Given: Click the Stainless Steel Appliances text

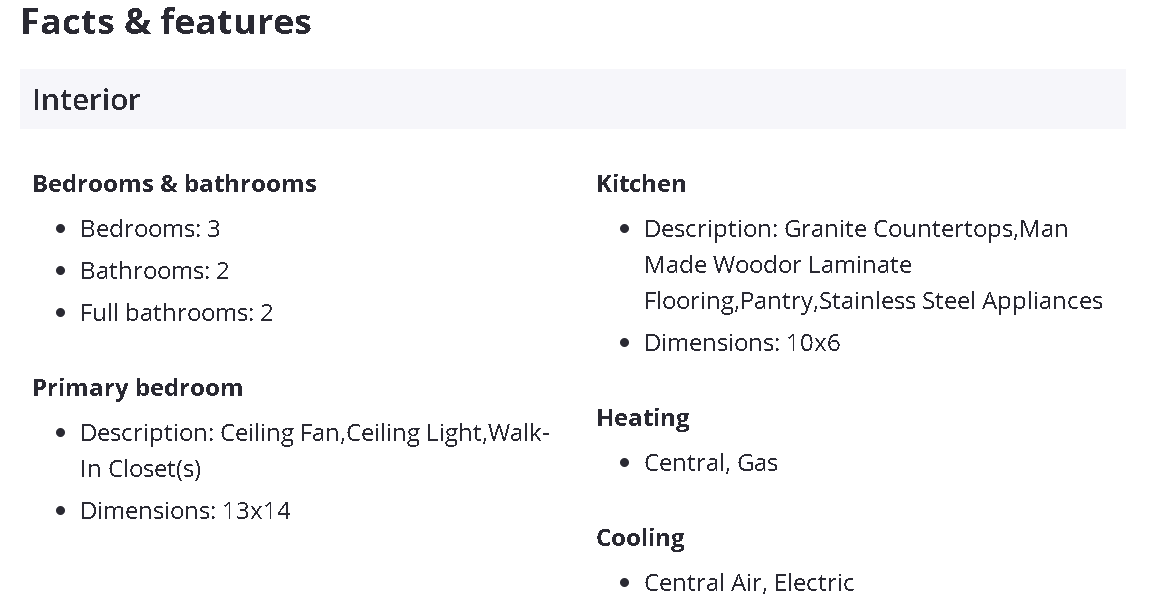Looking at the screenshot, I should (961, 301).
